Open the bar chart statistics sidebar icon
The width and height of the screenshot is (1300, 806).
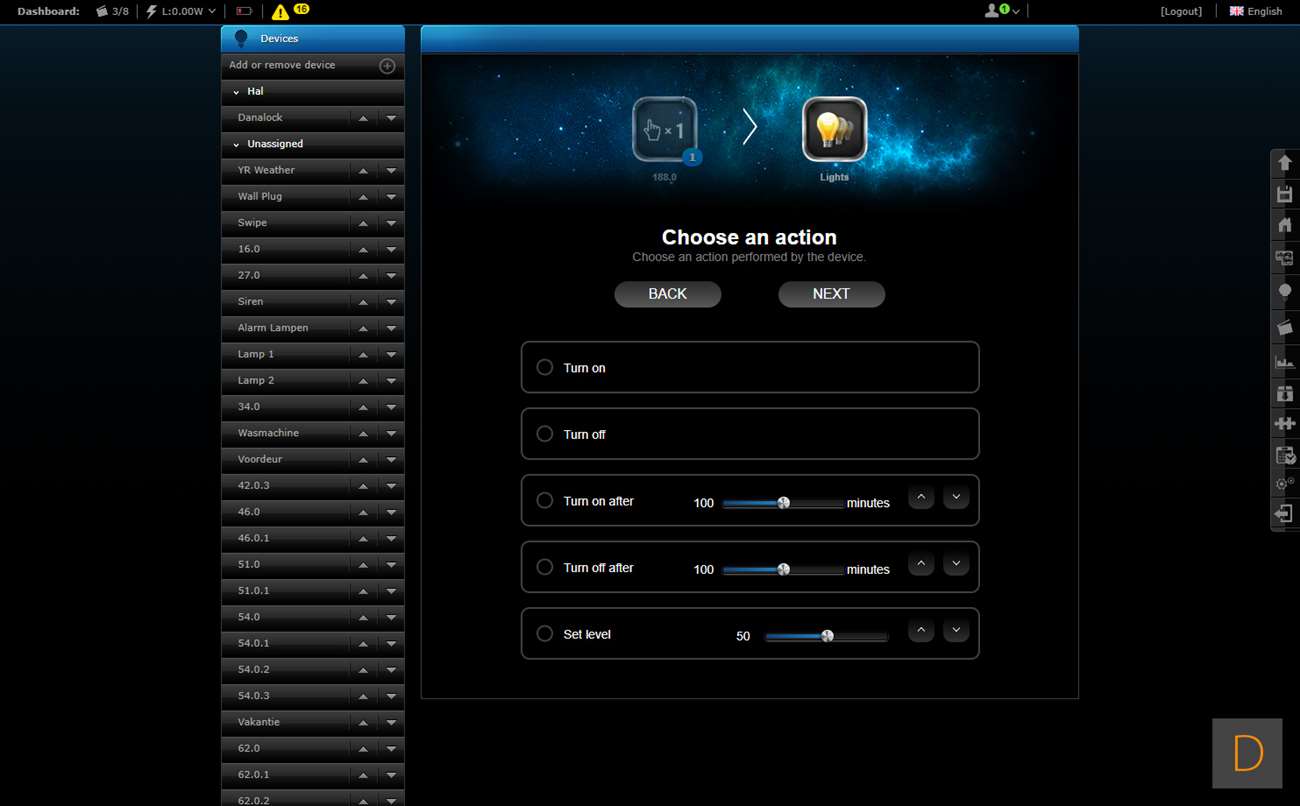click(1285, 361)
